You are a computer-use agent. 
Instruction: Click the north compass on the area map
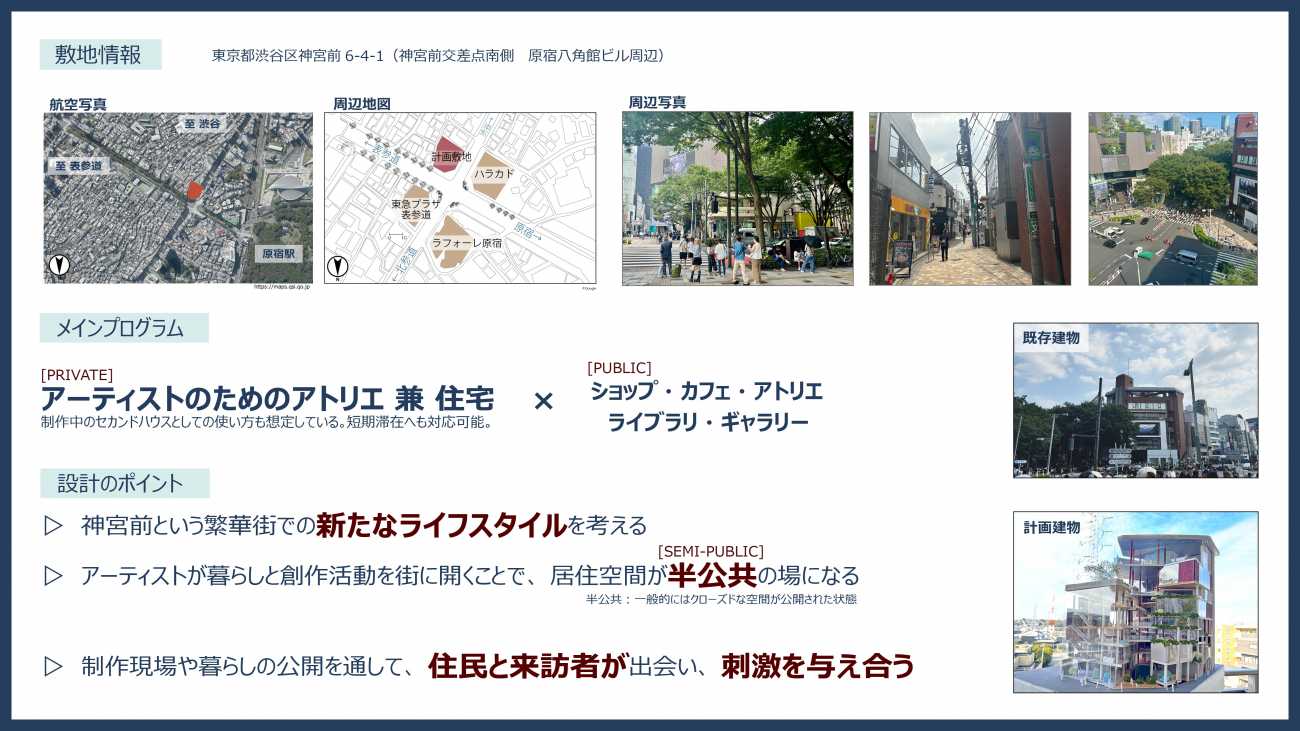pos(339,267)
